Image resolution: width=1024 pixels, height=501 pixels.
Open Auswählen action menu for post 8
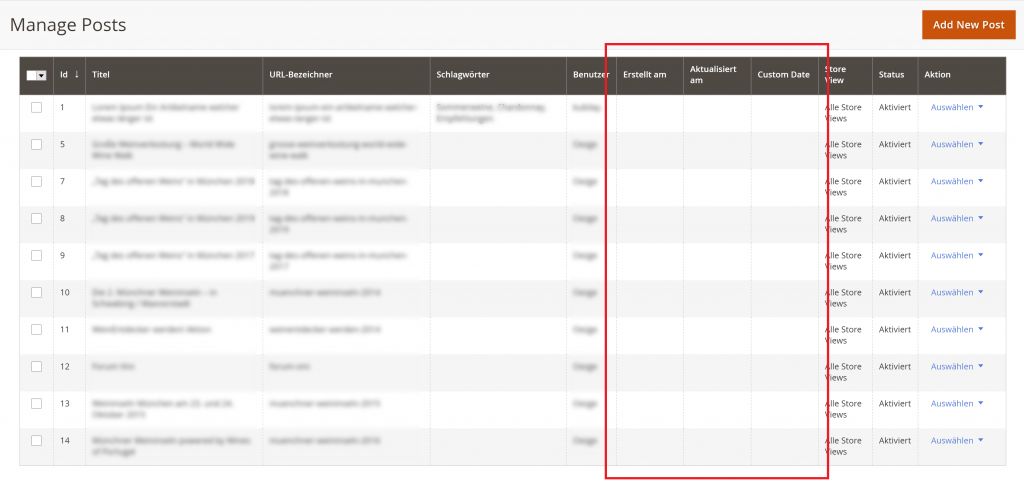point(957,218)
